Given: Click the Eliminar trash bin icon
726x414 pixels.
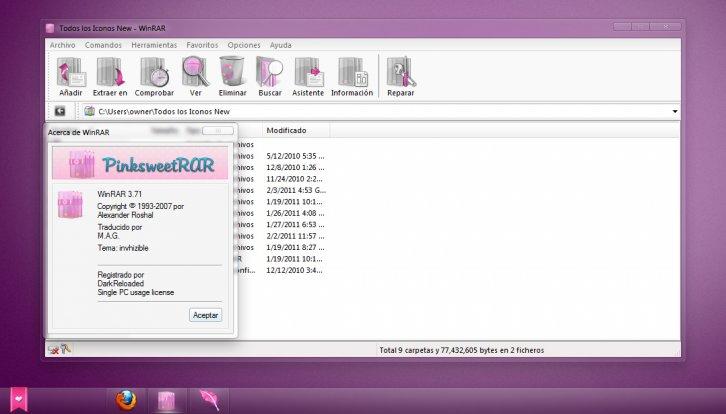Looking at the screenshot, I should click(232, 76).
